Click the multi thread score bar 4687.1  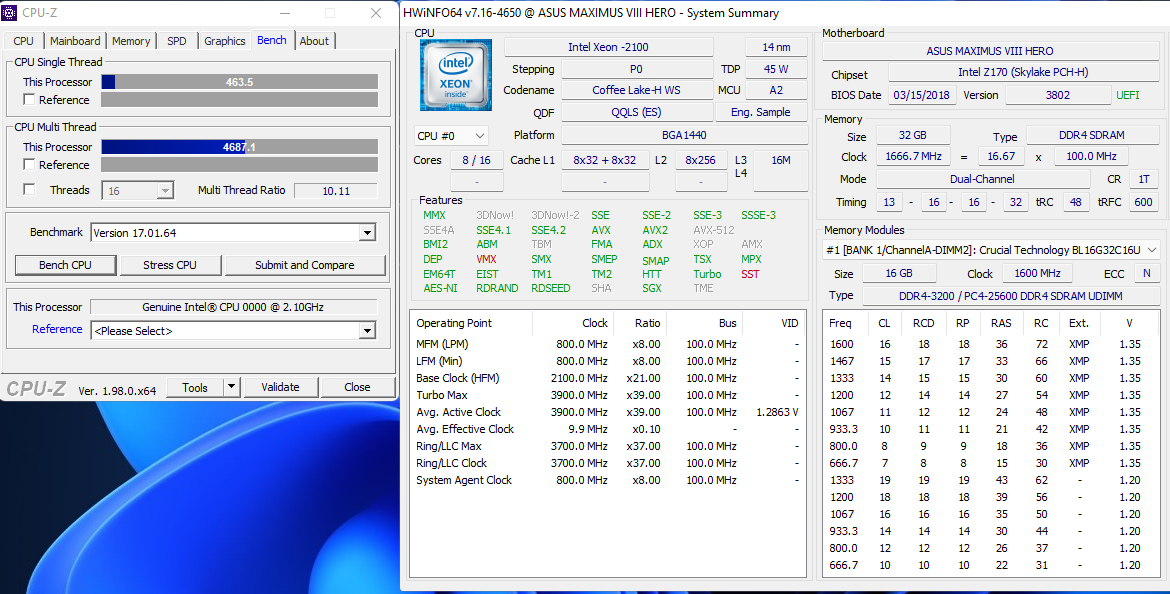239,147
